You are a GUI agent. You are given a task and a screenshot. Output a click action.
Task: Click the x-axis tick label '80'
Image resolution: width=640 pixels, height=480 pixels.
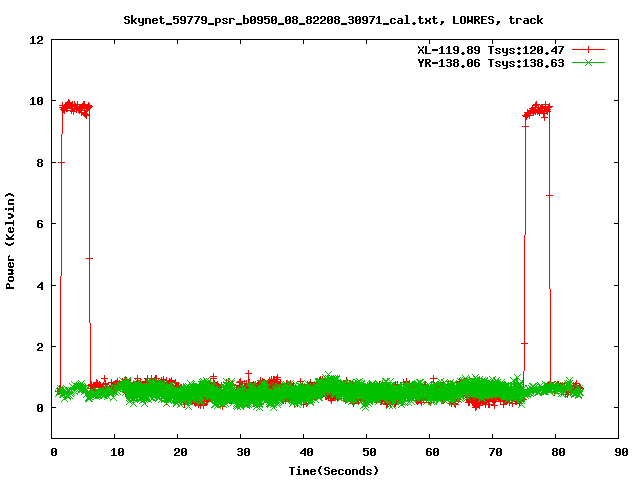(558, 452)
